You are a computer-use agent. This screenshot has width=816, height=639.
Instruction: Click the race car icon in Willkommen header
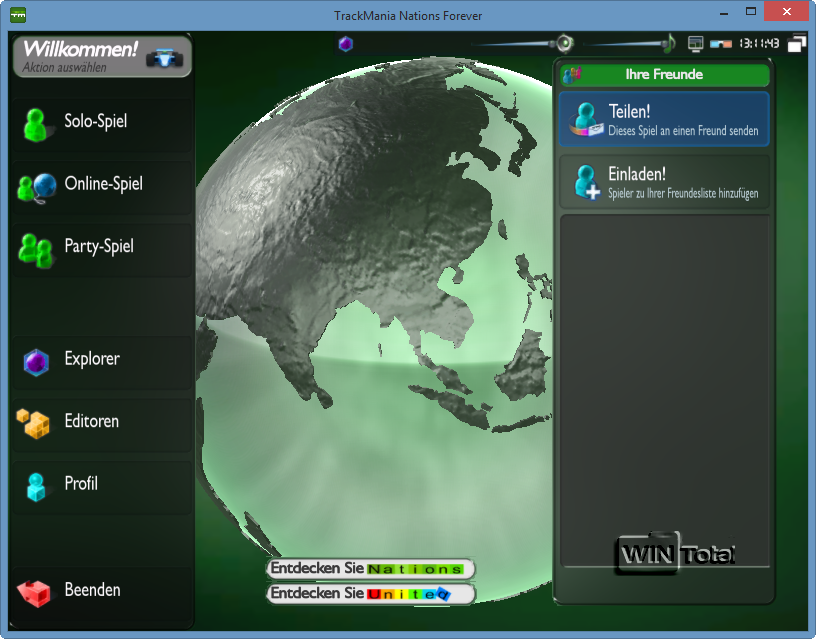coord(164,57)
